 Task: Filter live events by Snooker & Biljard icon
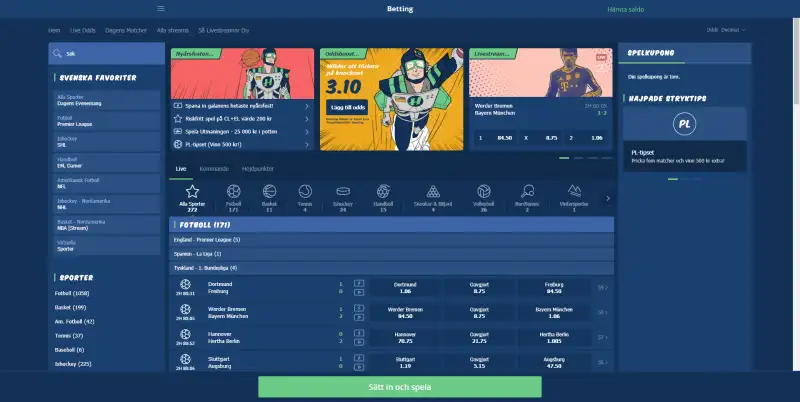point(433,191)
